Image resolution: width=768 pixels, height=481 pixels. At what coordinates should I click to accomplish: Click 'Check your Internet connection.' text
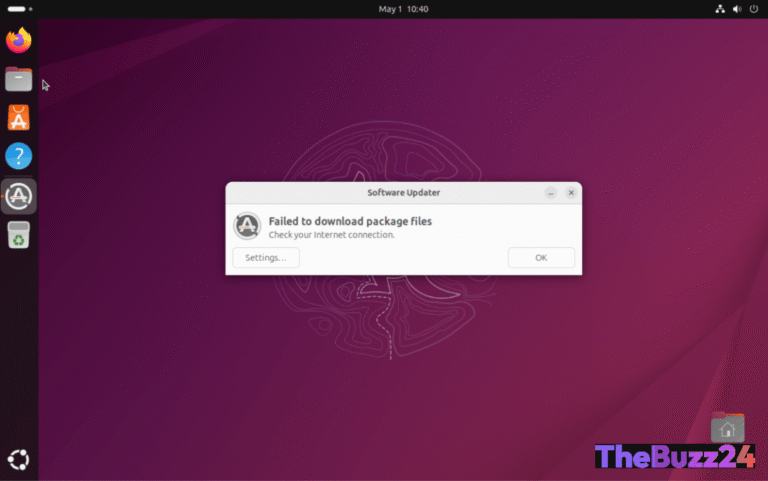tap(332, 235)
